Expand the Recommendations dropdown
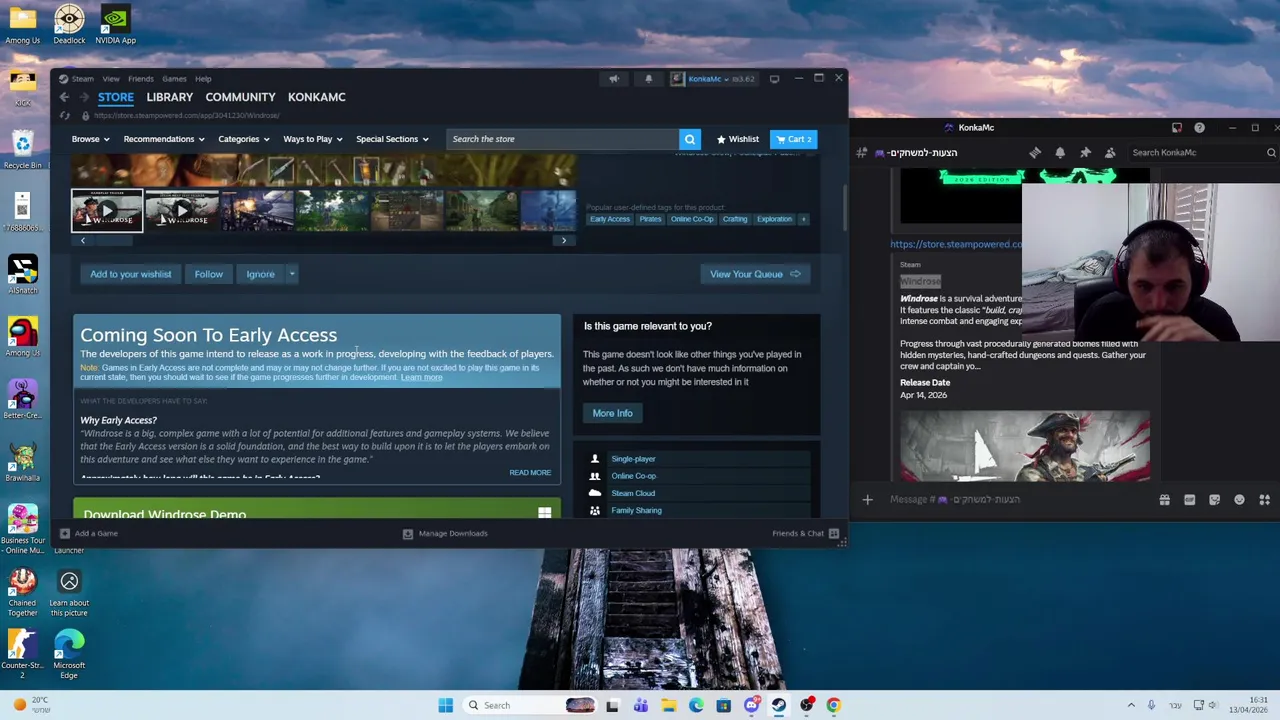The width and height of the screenshot is (1280, 720). coord(163,139)
